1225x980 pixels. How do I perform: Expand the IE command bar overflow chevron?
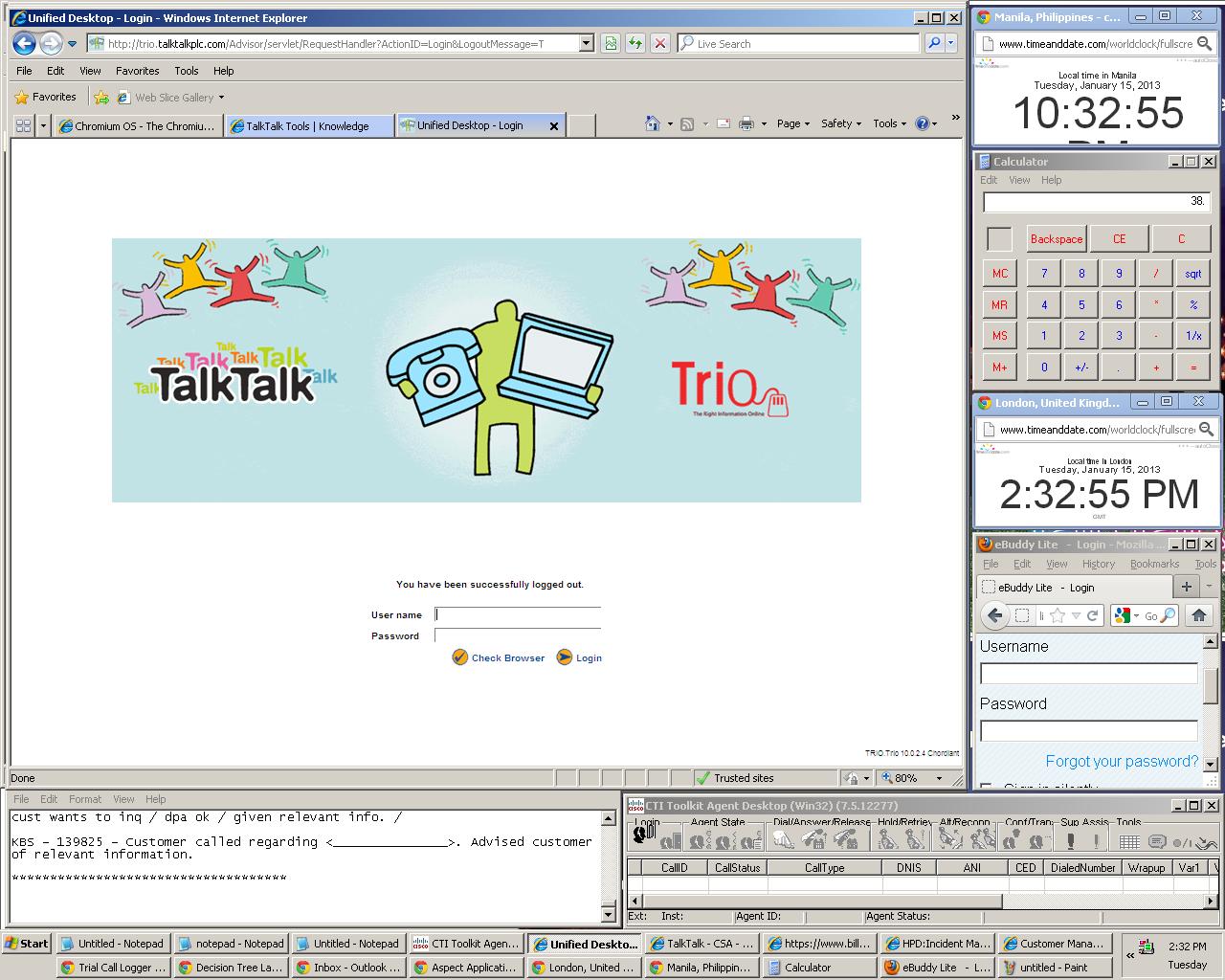click(955, 118)
